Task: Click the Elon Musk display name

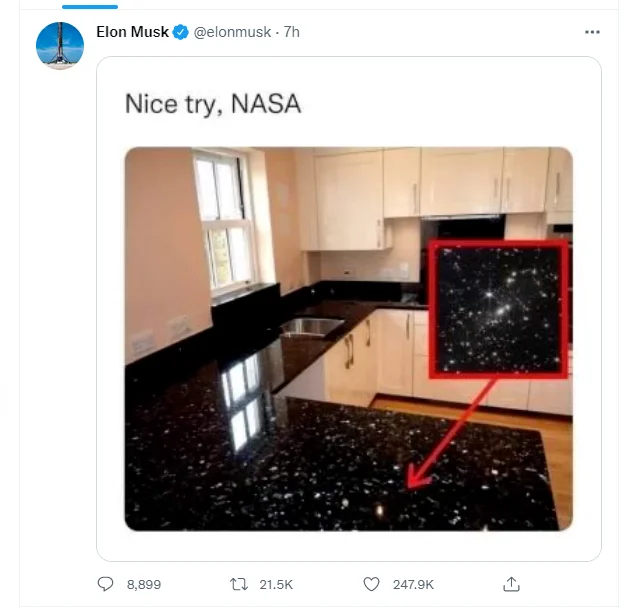Action: (132, 32)
